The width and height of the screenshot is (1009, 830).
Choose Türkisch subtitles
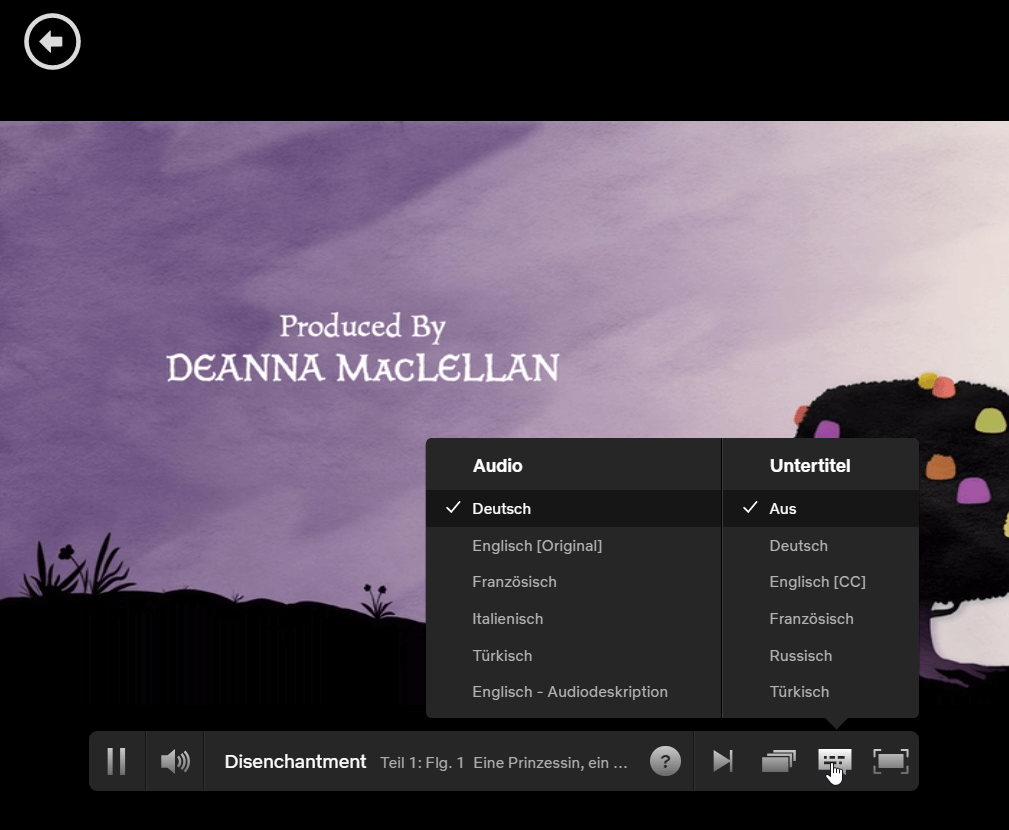tap(820, 692)
